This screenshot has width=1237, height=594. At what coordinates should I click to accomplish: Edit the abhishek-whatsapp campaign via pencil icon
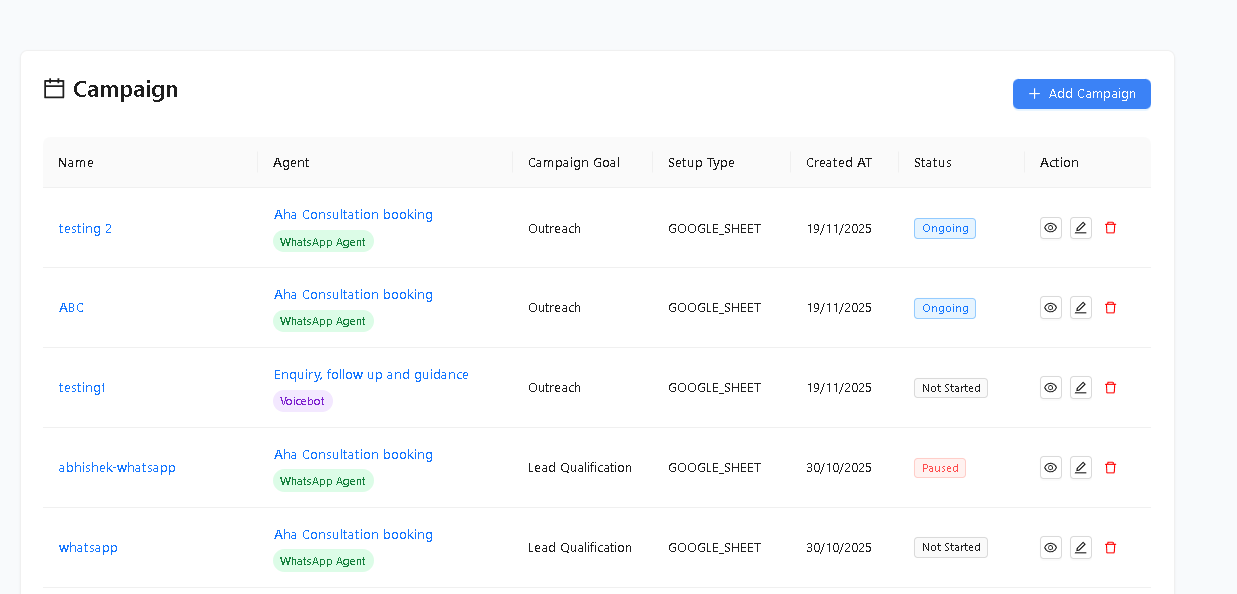pos(1080,468)
